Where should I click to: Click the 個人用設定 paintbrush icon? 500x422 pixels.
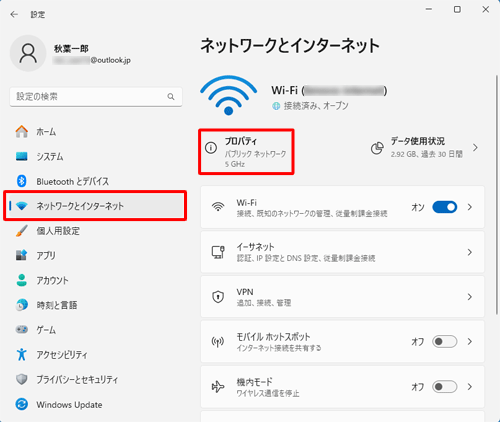click(22, 231)
